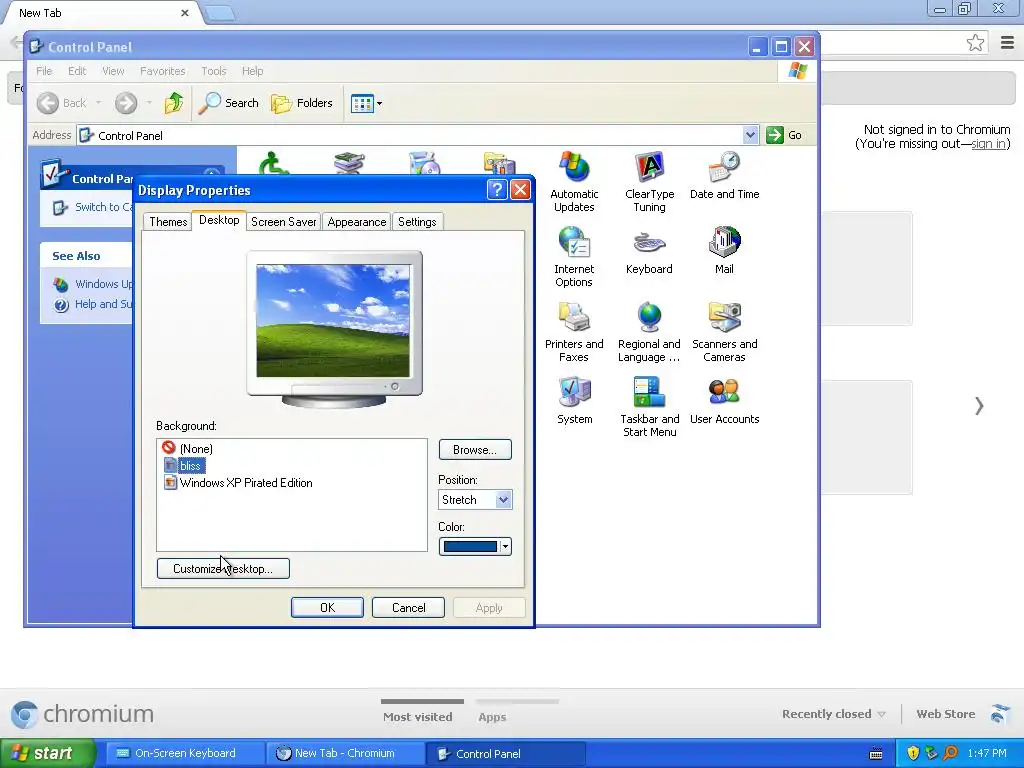Click Search in Control Panel toolbar
Screen dimensions: 1024x768
pyautogui.click(x=229, y=103)
